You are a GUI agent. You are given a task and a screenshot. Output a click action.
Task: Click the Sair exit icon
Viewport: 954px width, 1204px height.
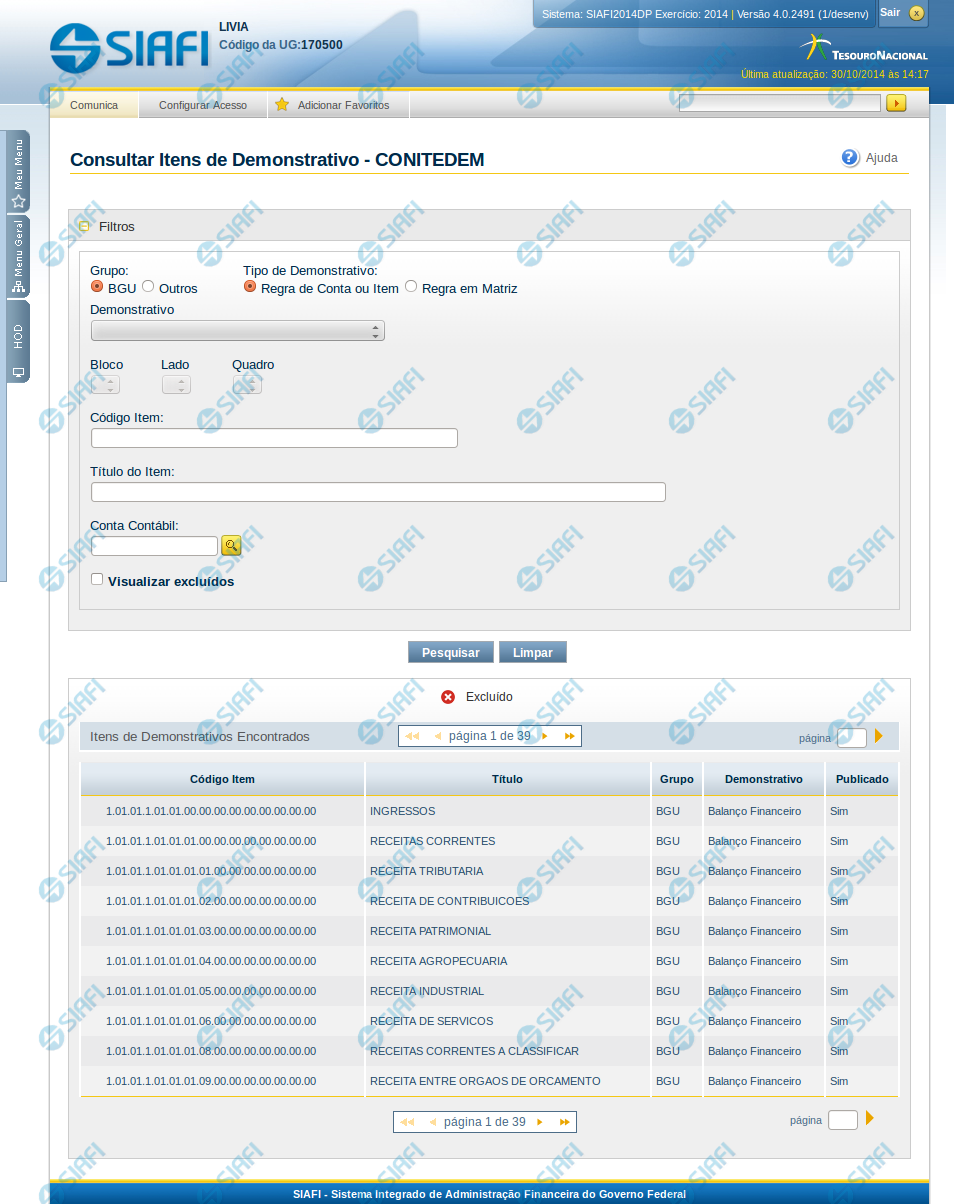916,13
